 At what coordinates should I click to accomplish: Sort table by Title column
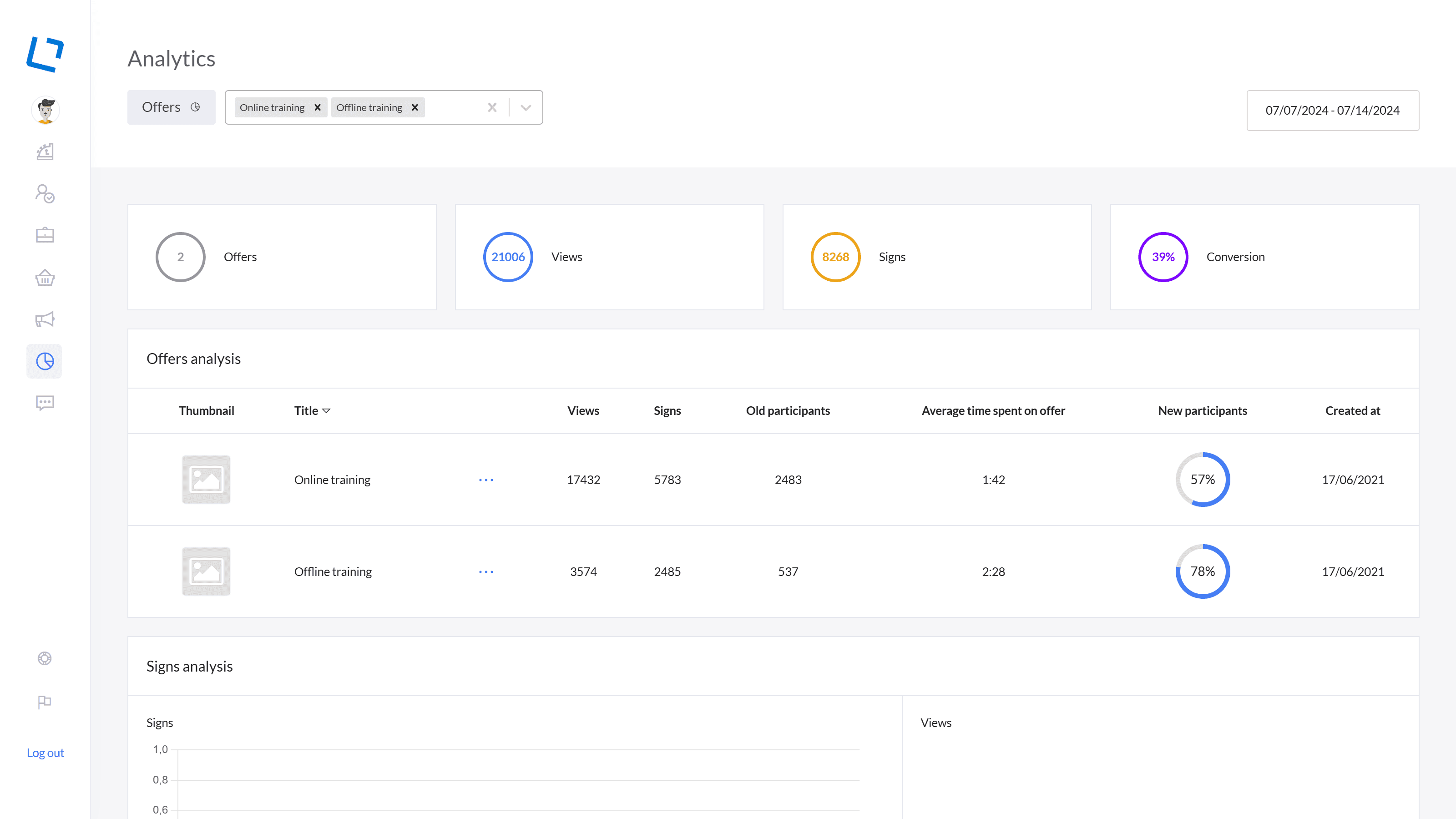click(x=312, y=411)
